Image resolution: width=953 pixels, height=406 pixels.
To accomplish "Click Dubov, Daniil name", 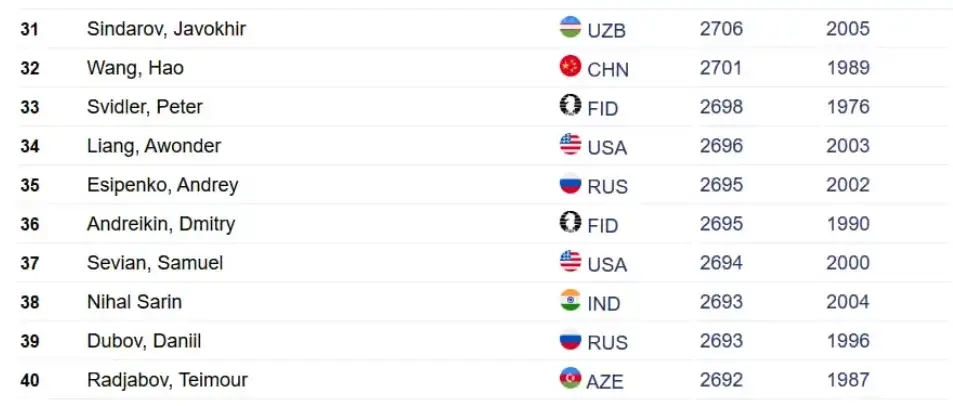I will (144, 342).
